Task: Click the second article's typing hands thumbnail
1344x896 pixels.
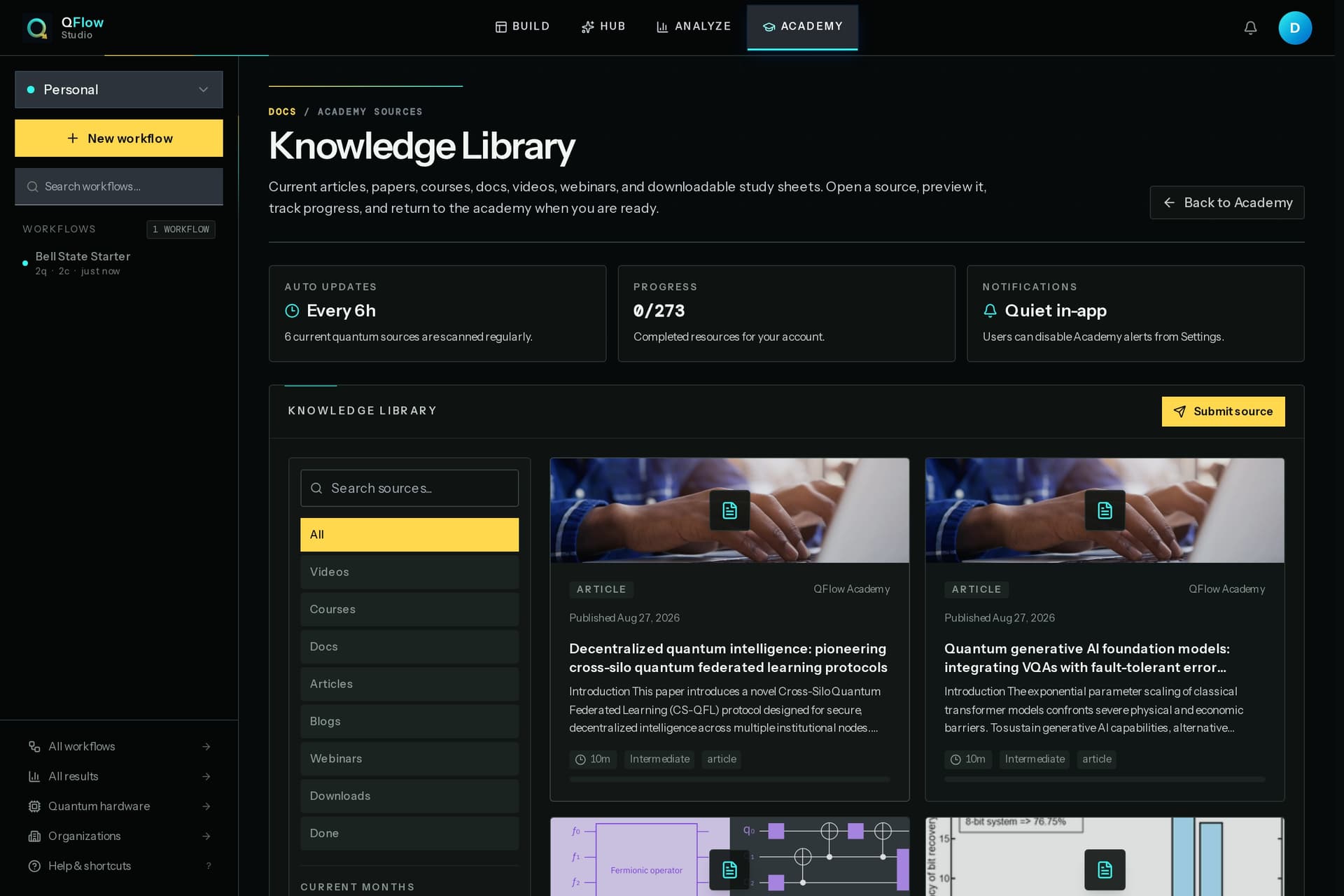Action: click(1105, 510)
